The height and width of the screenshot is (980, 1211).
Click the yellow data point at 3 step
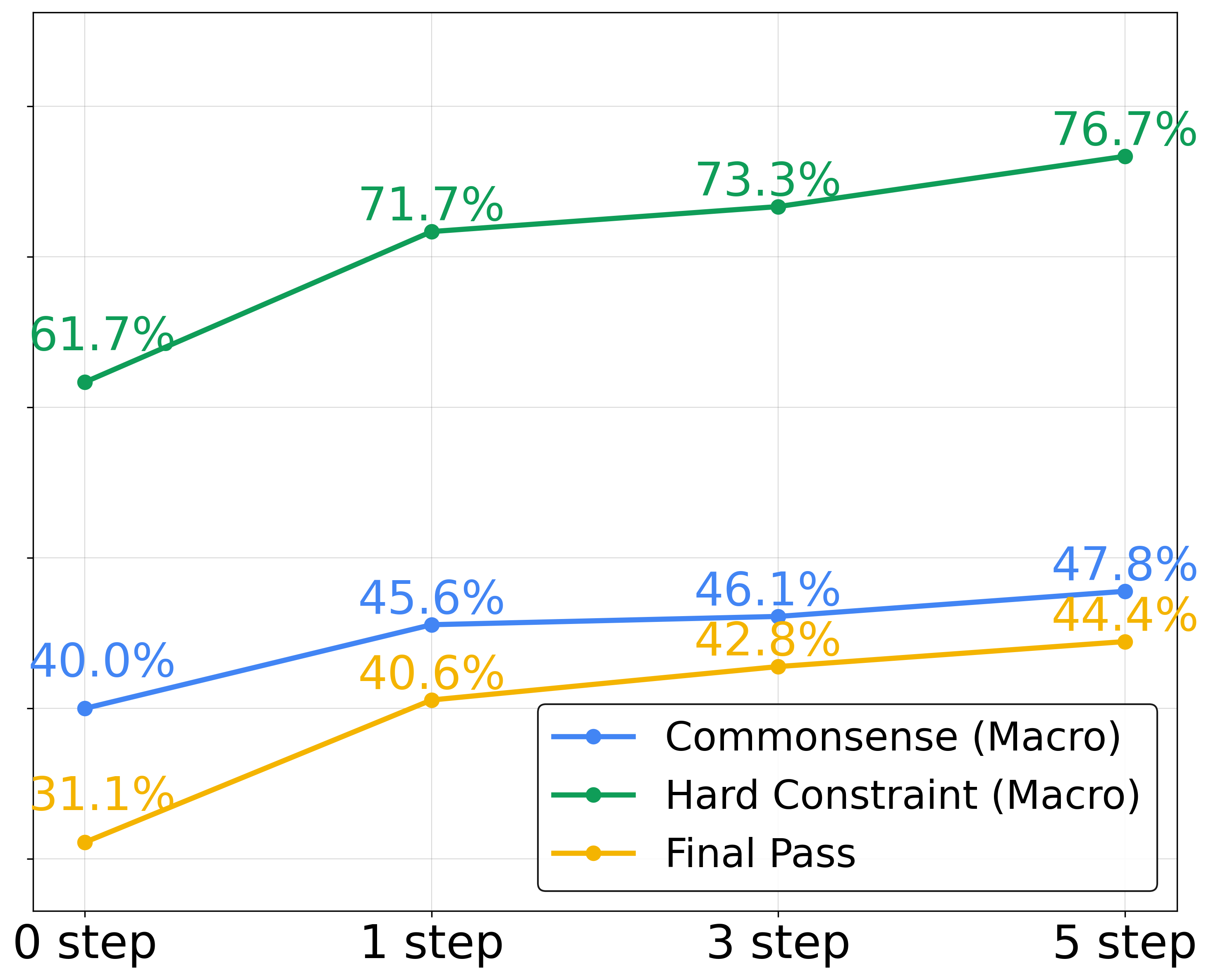(x=778, y=667)
